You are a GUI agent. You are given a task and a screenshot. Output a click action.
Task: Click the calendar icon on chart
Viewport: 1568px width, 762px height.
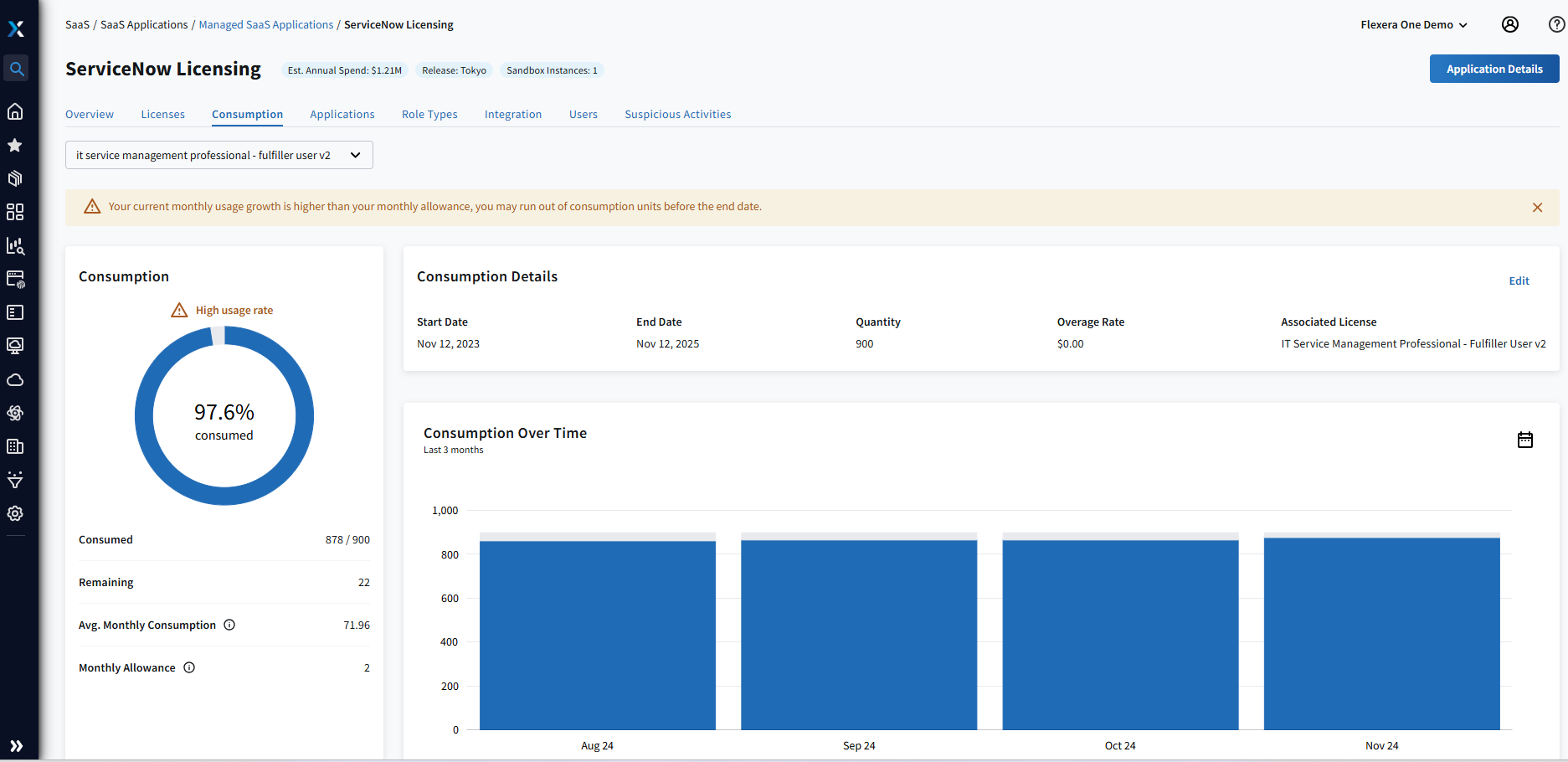[x=1524, y=440]
